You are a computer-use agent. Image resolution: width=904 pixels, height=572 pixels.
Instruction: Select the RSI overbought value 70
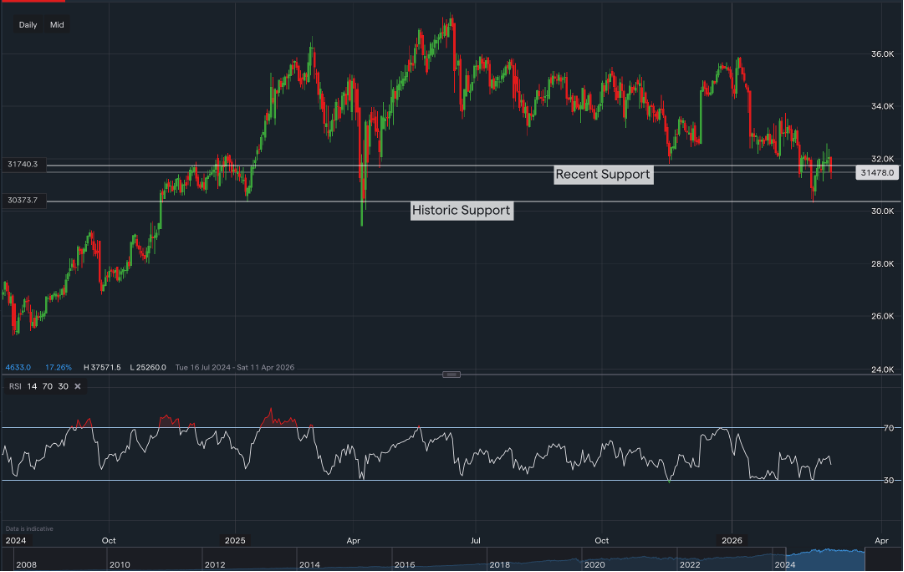[x=47, y=386]
